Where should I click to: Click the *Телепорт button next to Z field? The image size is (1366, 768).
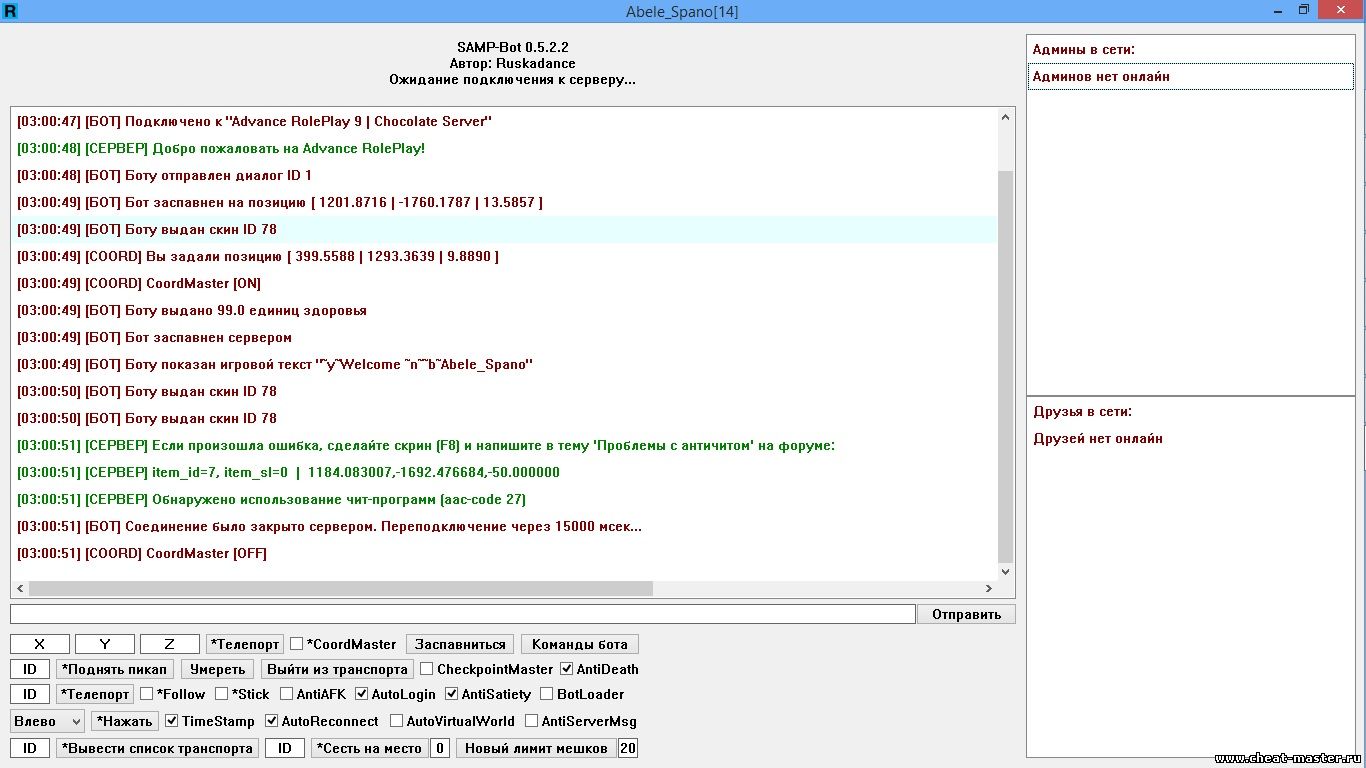tap(244, 644)
